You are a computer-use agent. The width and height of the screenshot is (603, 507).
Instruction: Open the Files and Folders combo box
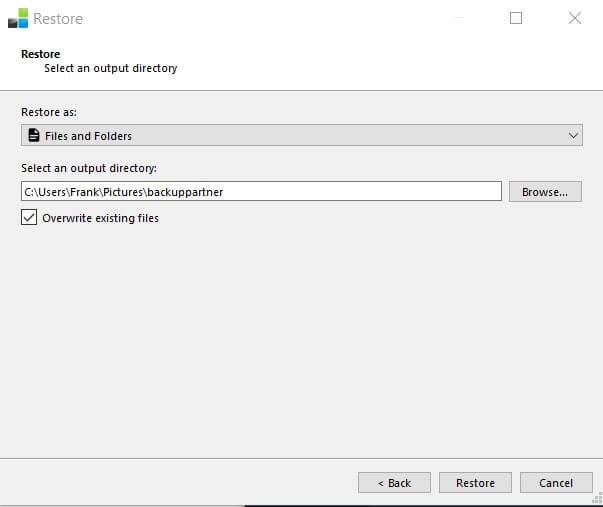[x=302, y=135]
